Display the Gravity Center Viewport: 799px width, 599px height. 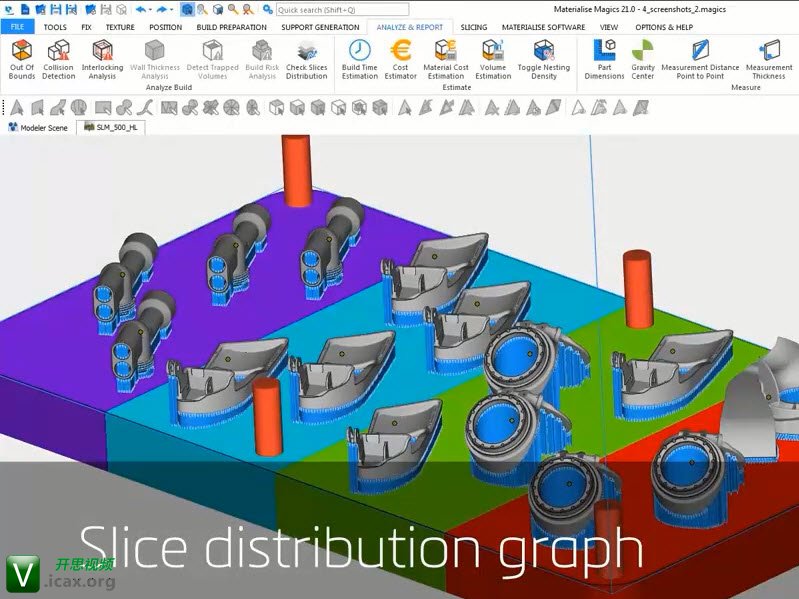(643, 59)
